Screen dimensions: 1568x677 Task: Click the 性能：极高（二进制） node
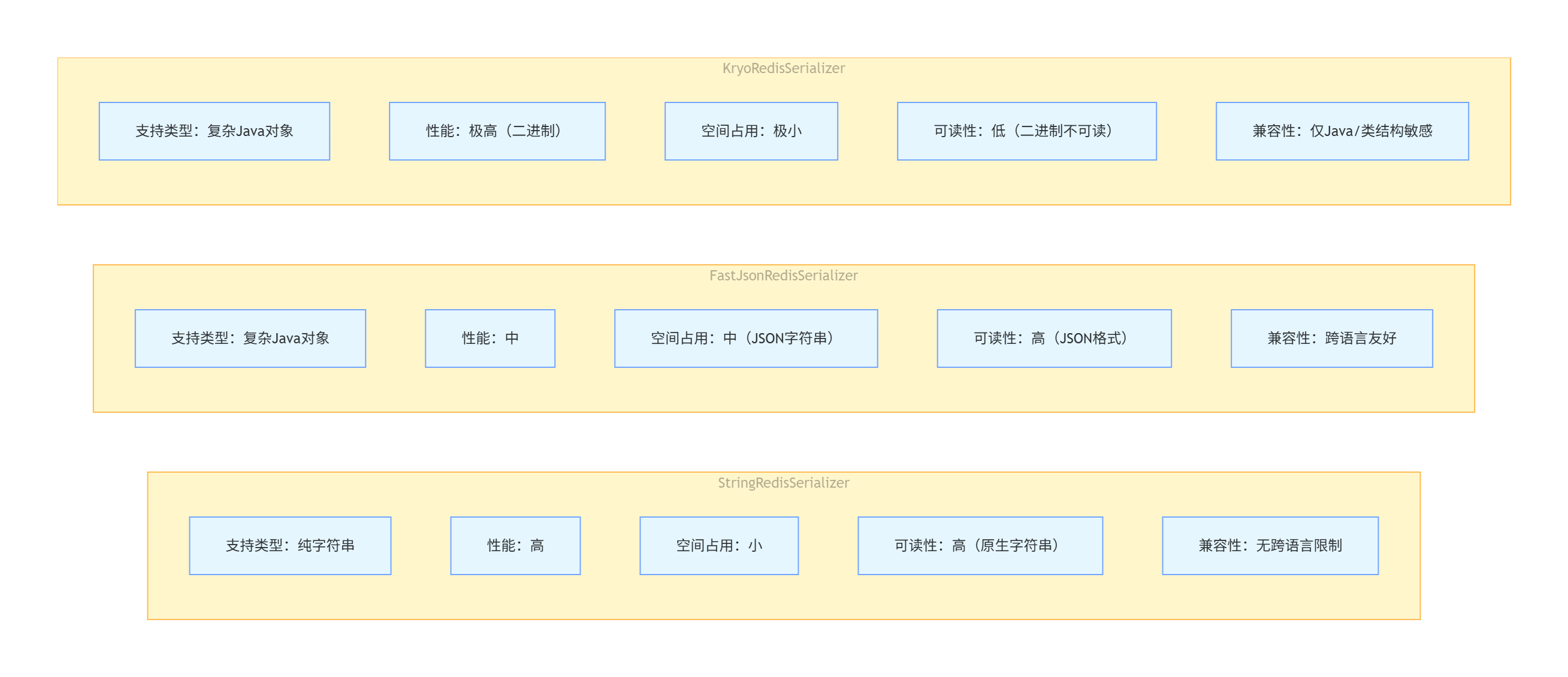(x=497, y=131)
